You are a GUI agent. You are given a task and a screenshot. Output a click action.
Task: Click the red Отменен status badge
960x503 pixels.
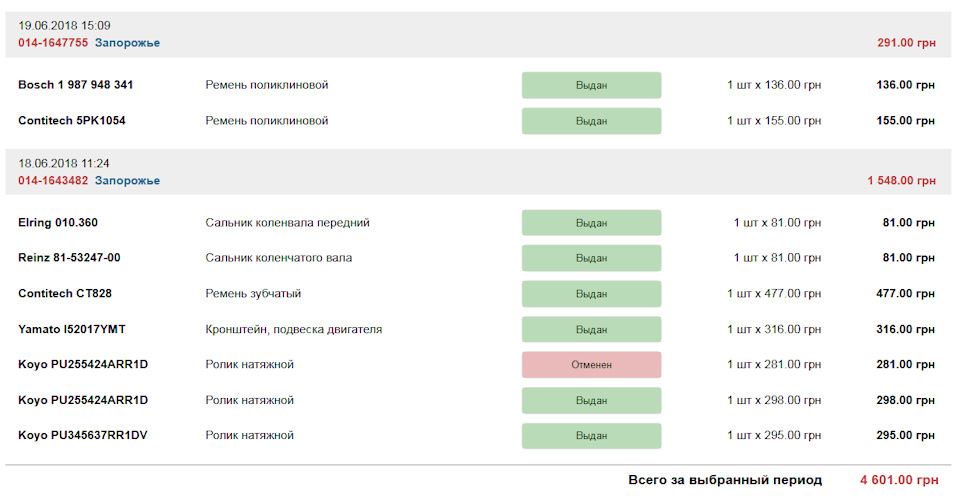591,365
